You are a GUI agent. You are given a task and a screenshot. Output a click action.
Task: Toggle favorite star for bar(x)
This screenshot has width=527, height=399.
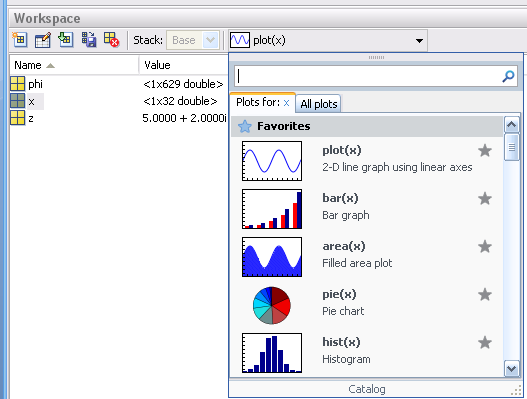point(485,199)
